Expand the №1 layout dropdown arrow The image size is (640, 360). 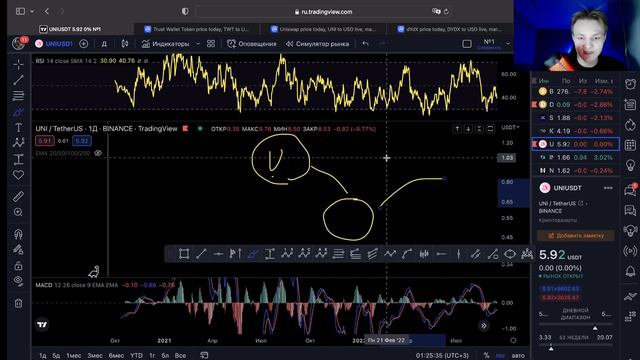point(508,44)
